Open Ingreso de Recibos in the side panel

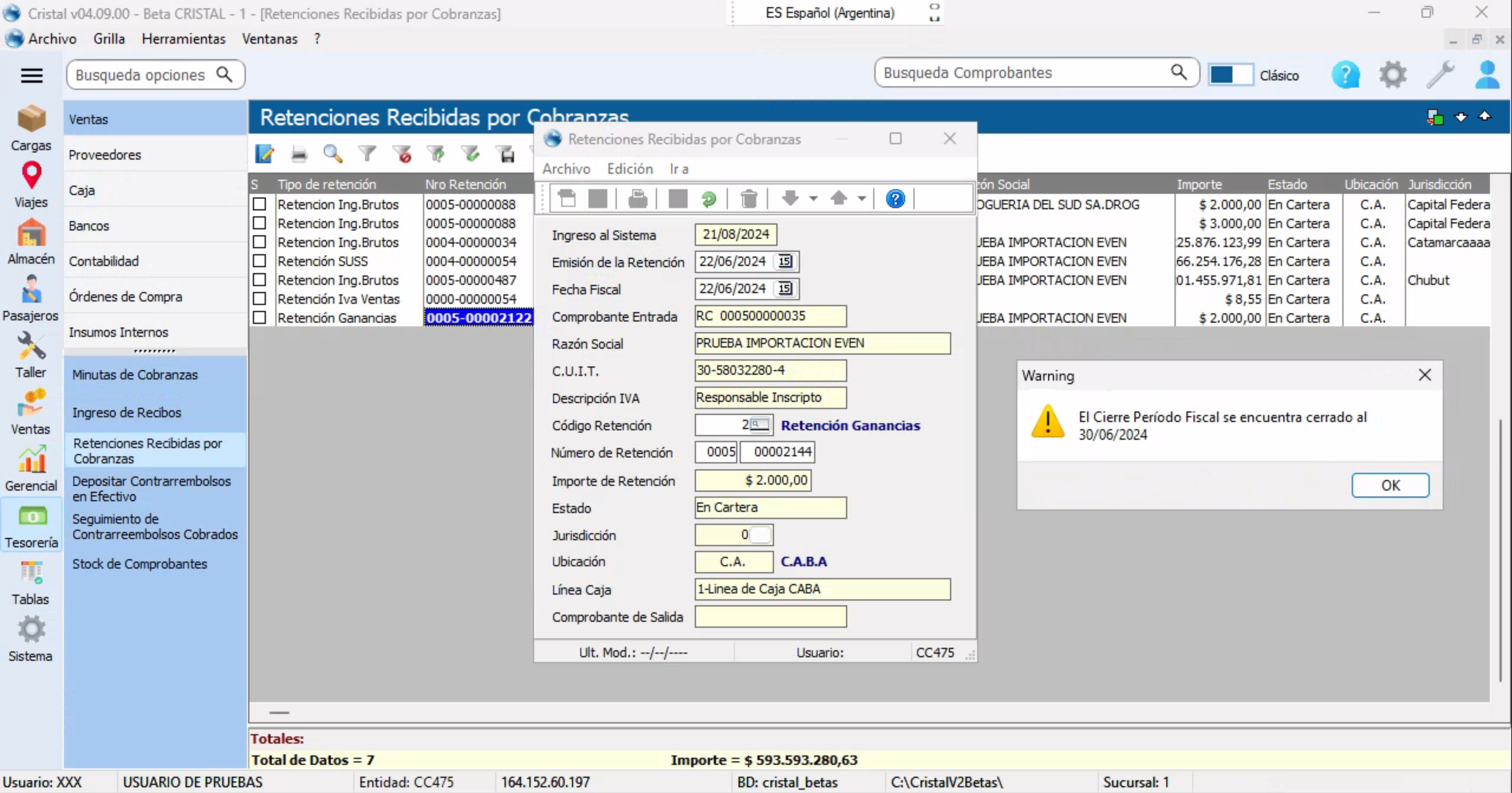click(126, 412)
